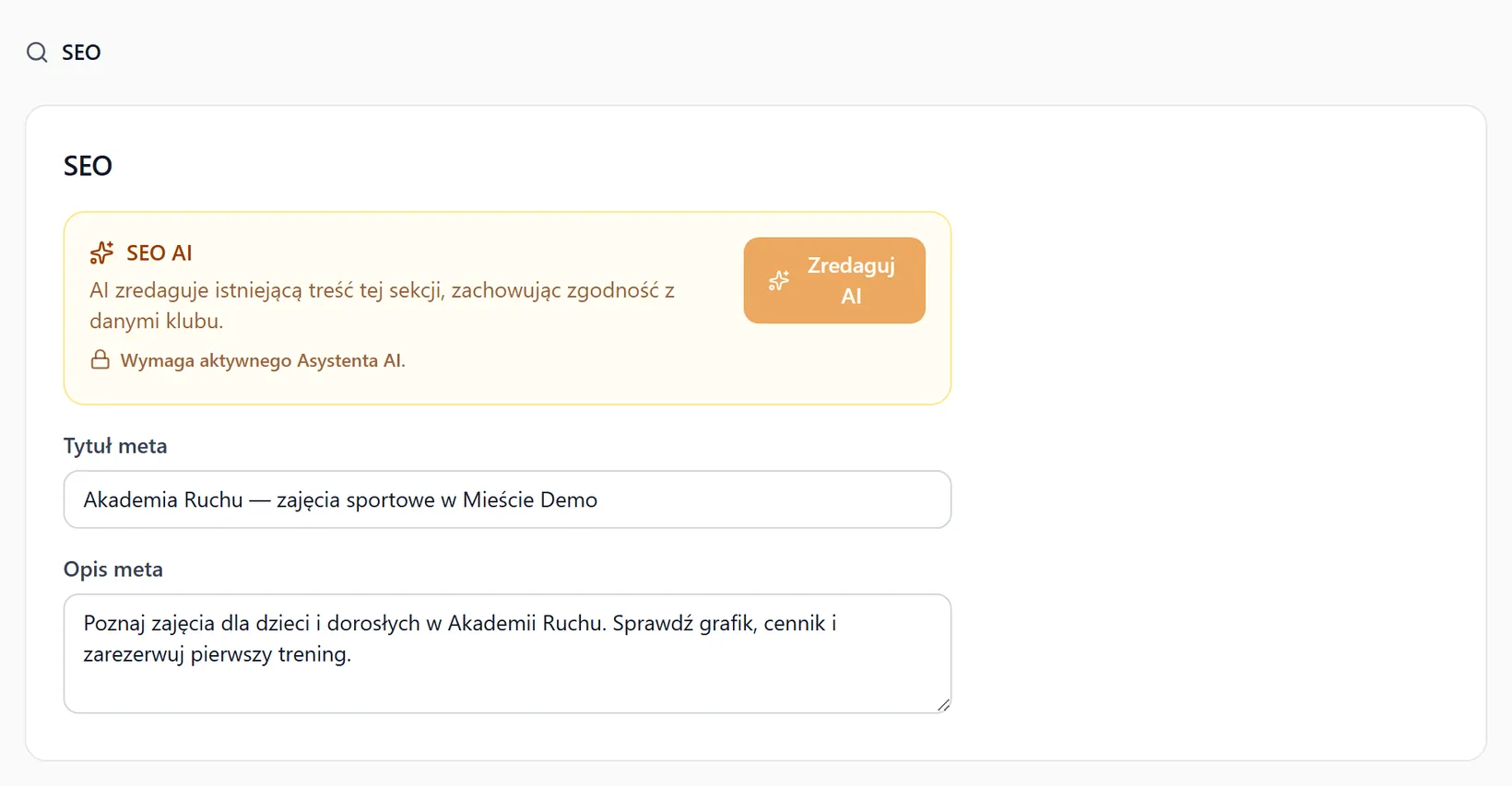Click the sparkle icon beside SEO AI title
The image size is (1512, 786).
[x=101, y=252]
